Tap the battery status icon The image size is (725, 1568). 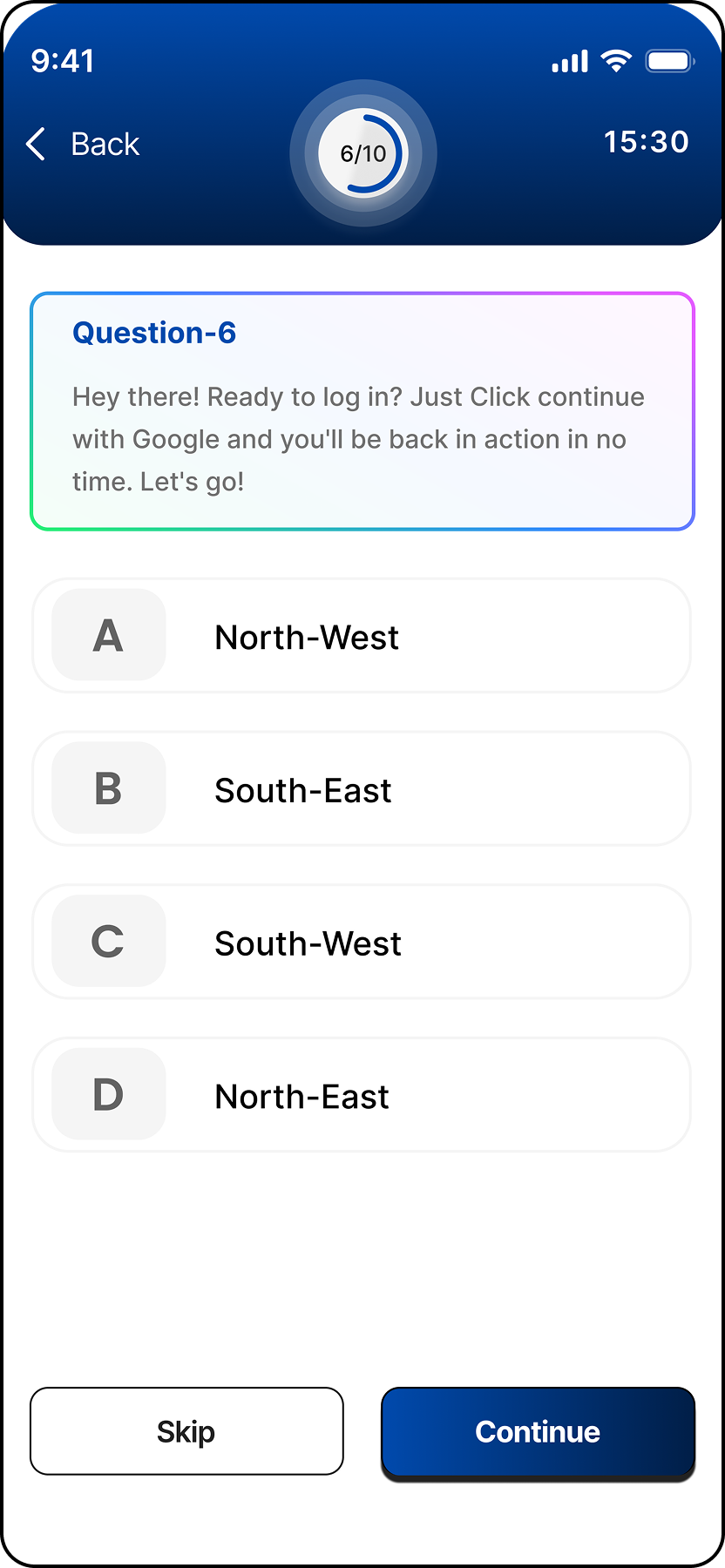tap(669, 61)
